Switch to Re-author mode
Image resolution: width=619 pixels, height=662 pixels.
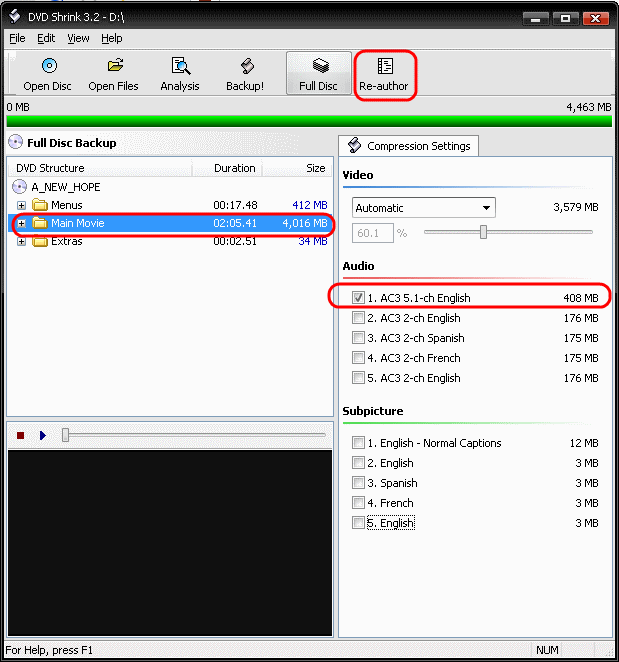pyautogui.click(x=384, y=75)
